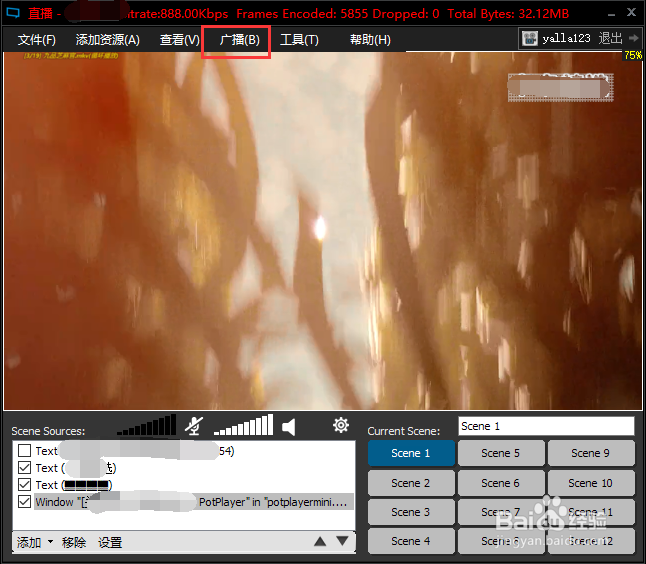Screen dimensions: 646x564
Task: Click the logout arrow icon
Action: pos(634,38)
